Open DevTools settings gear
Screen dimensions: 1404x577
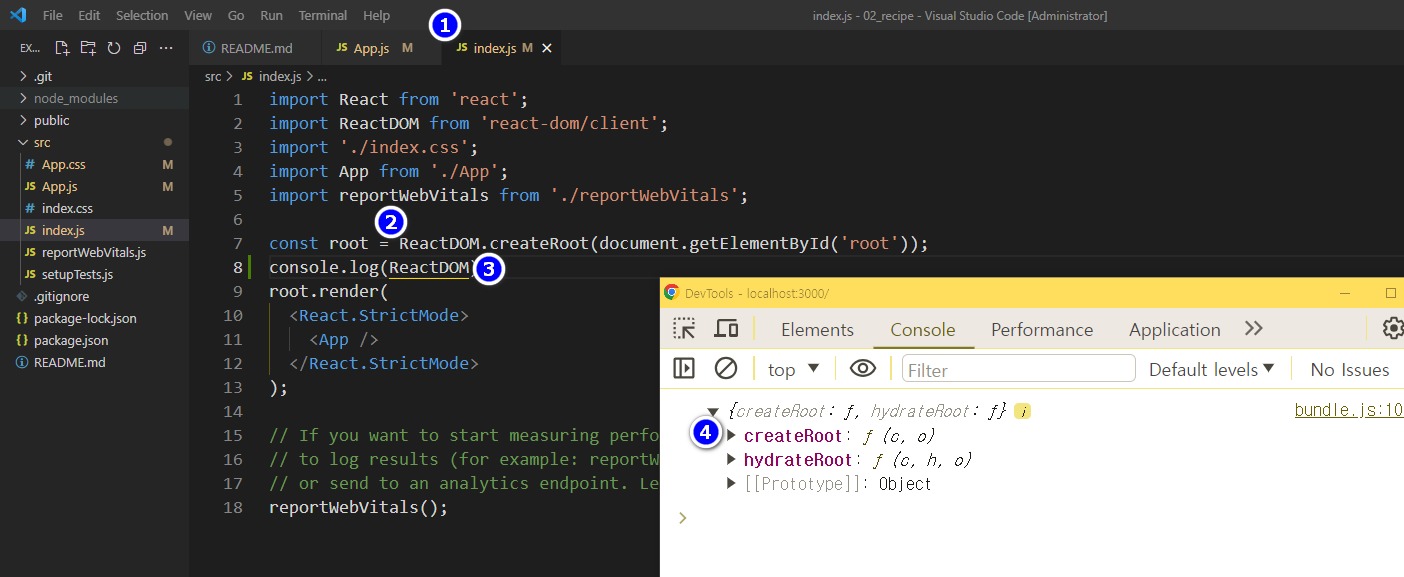click(1392, 329)
